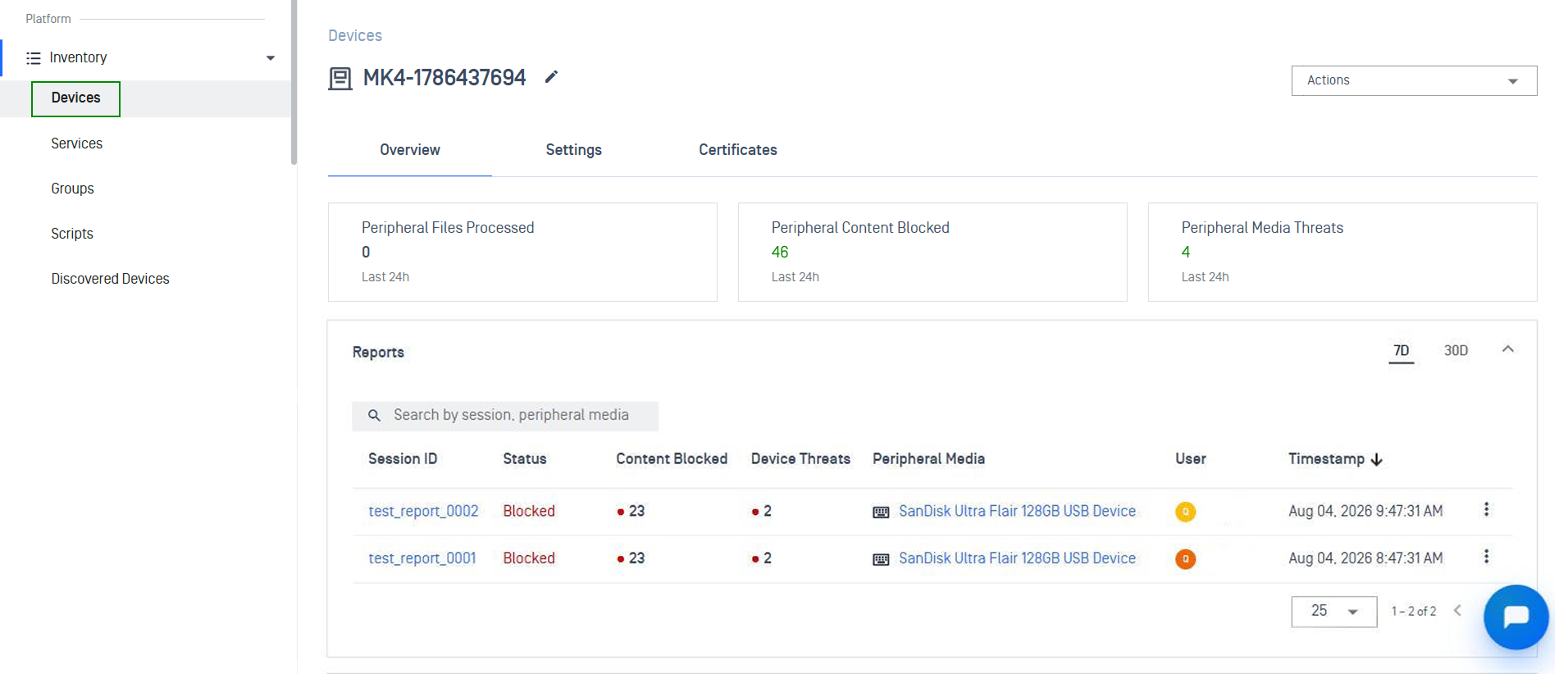Switch to the Settings tab
Screen dimensions: 1568x674
tap(574, 150)
